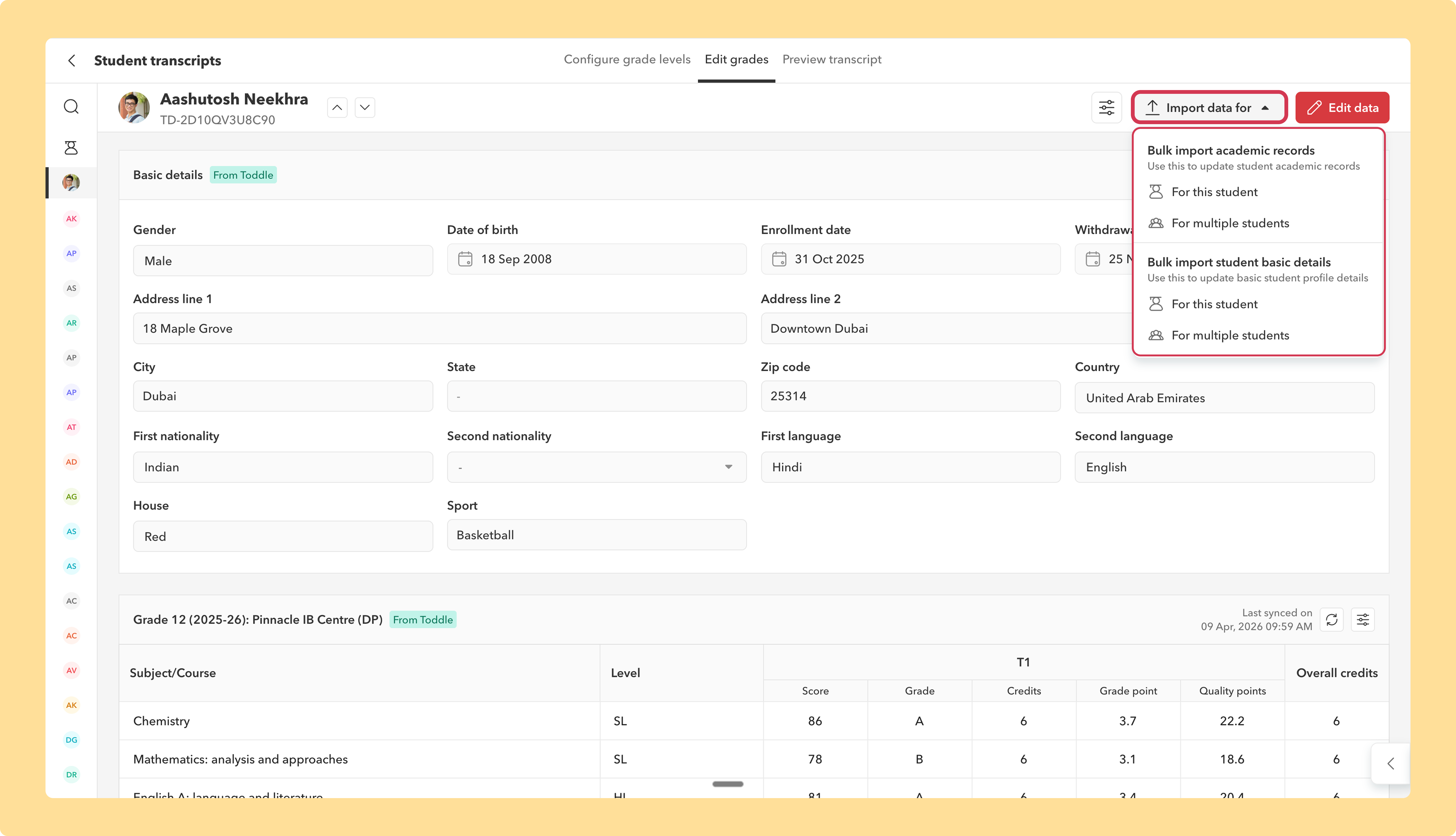The height and width of the screenshot is (836, 1456).
Task: Collapse the Import data for dropdown
Action: click(1209, 107)
